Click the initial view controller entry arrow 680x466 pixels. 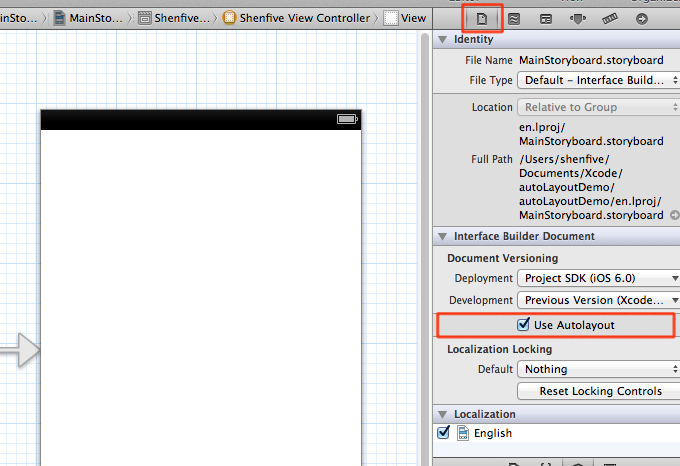click(x=20, y=350)
